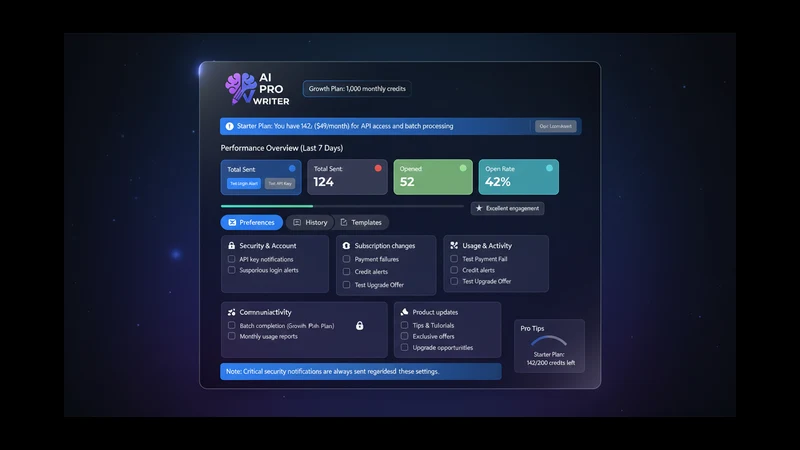The image size is (800, 450).
Task: Click the Product updates heading text
Action: click(435, 312)
